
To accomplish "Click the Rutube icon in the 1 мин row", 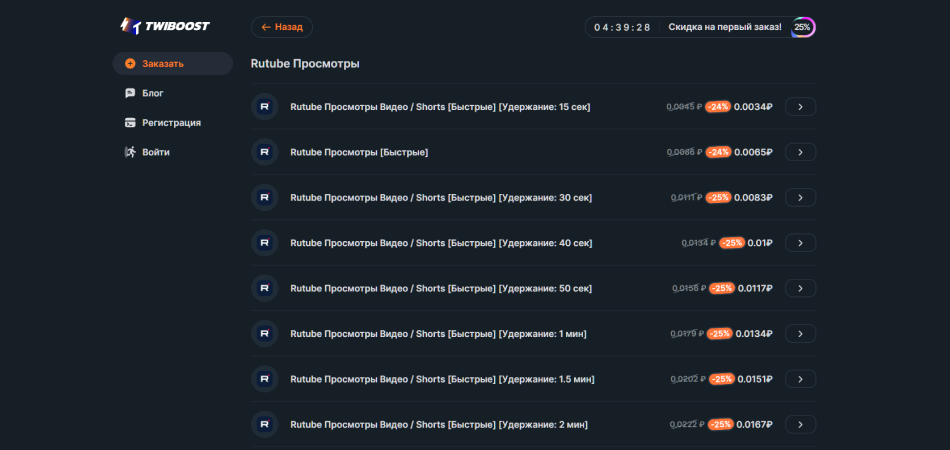I will [265, 334].
